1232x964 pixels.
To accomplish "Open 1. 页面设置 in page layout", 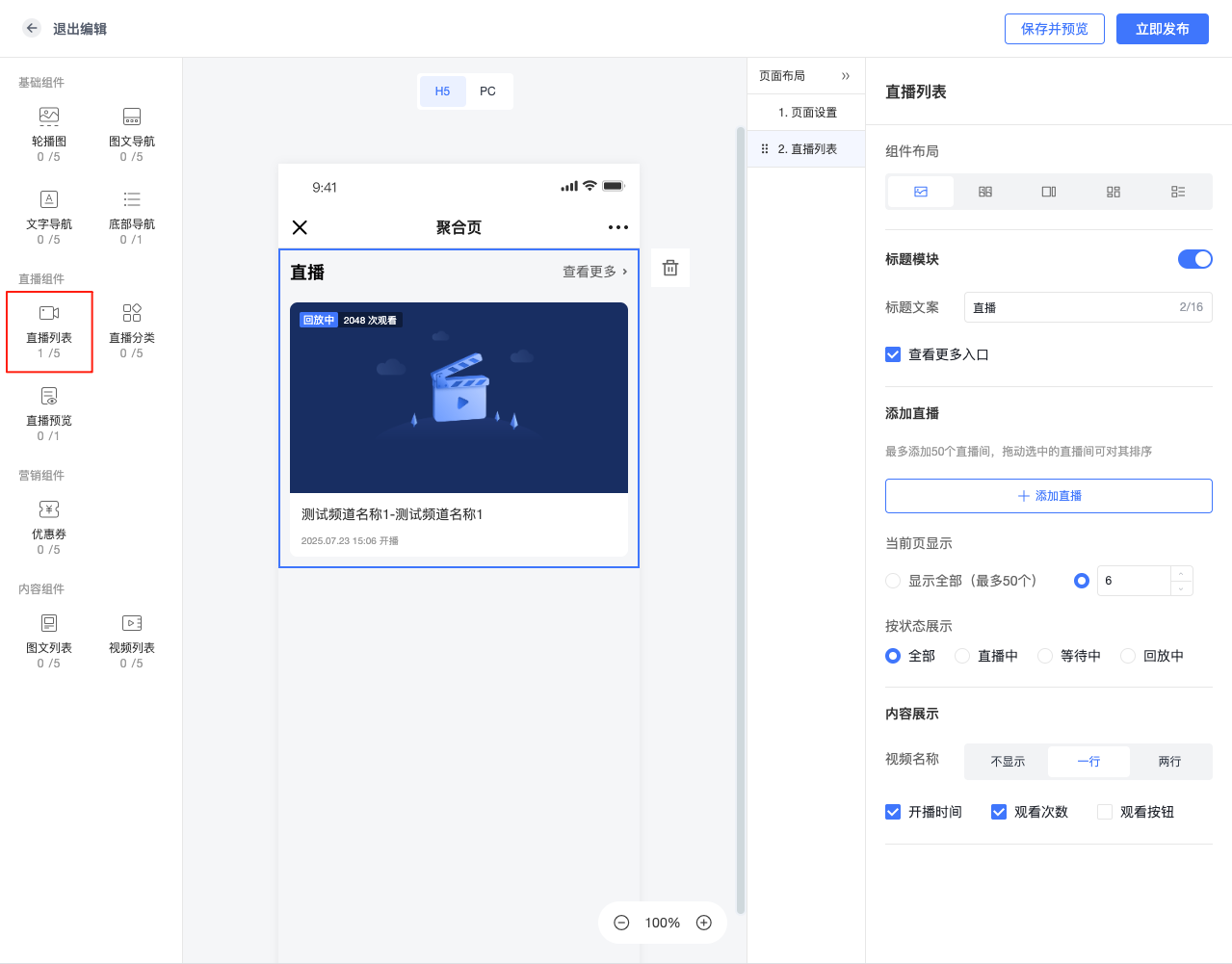I will [x=806, y=113].
